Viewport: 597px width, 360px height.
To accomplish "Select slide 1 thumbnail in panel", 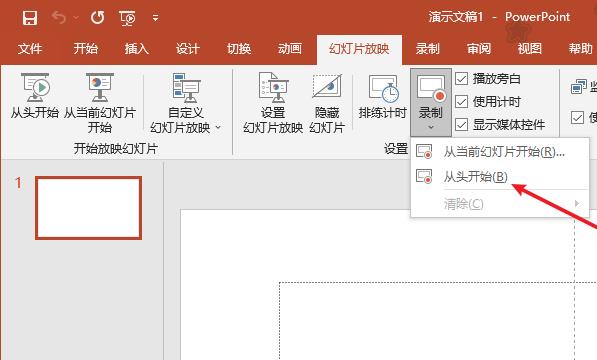I will tap(88, 208).
